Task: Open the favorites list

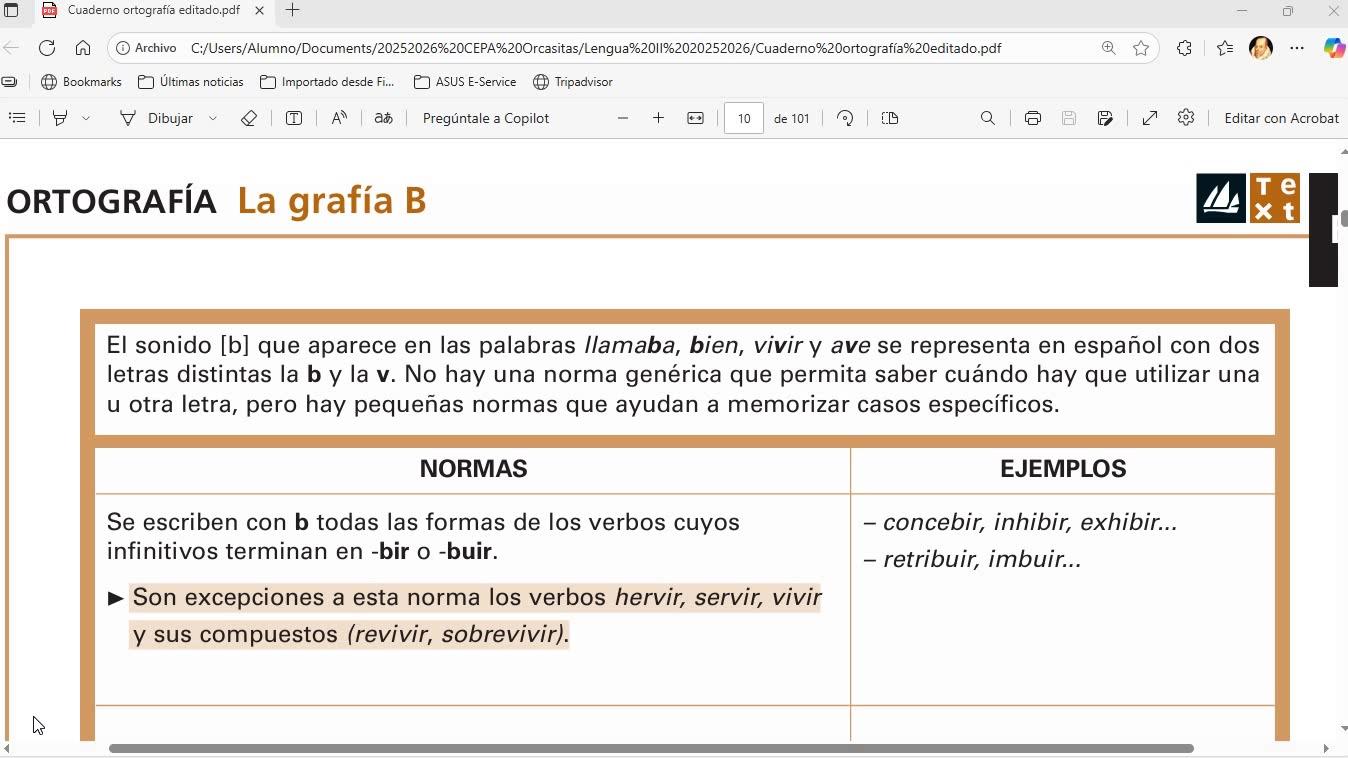Action: tap(1225, 48)
